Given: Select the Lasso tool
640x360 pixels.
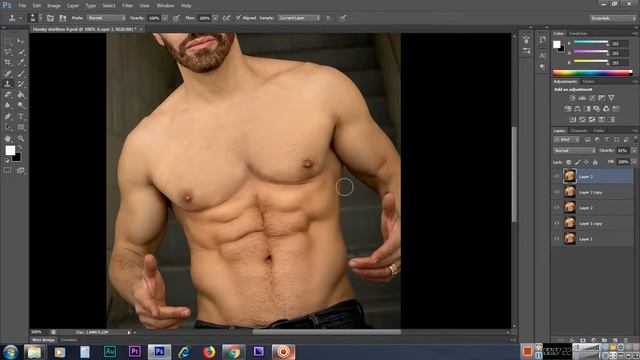Looking at the screenshot, I should [x=8, y=51].
